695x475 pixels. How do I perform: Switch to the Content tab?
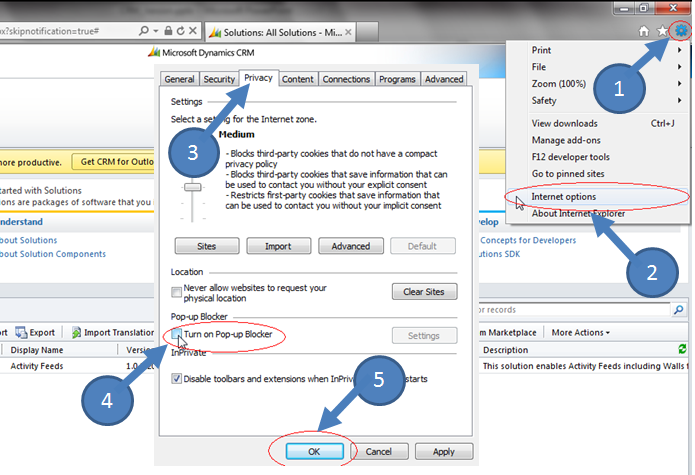point(298,79)
